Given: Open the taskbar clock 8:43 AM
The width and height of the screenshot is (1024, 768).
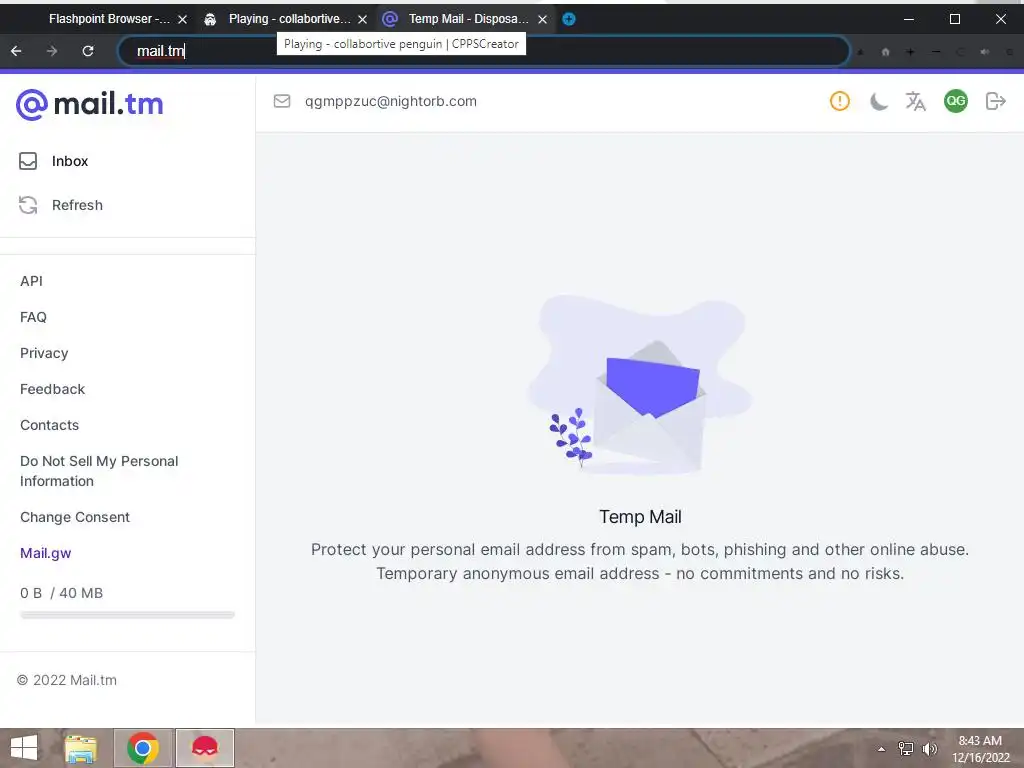Looking at the screenshot, I should point(980,749).
